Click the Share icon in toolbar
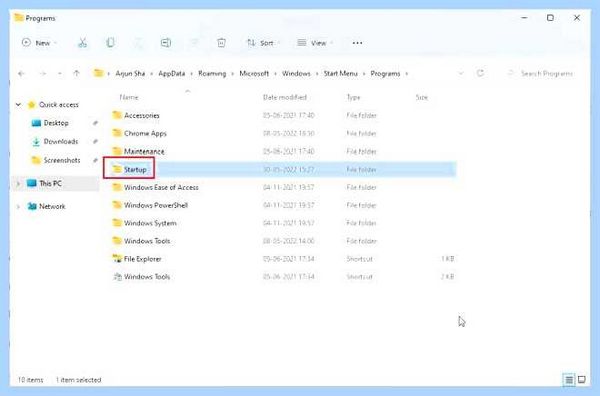This screenshot has width=600, height=396. [x=194, y=43]
